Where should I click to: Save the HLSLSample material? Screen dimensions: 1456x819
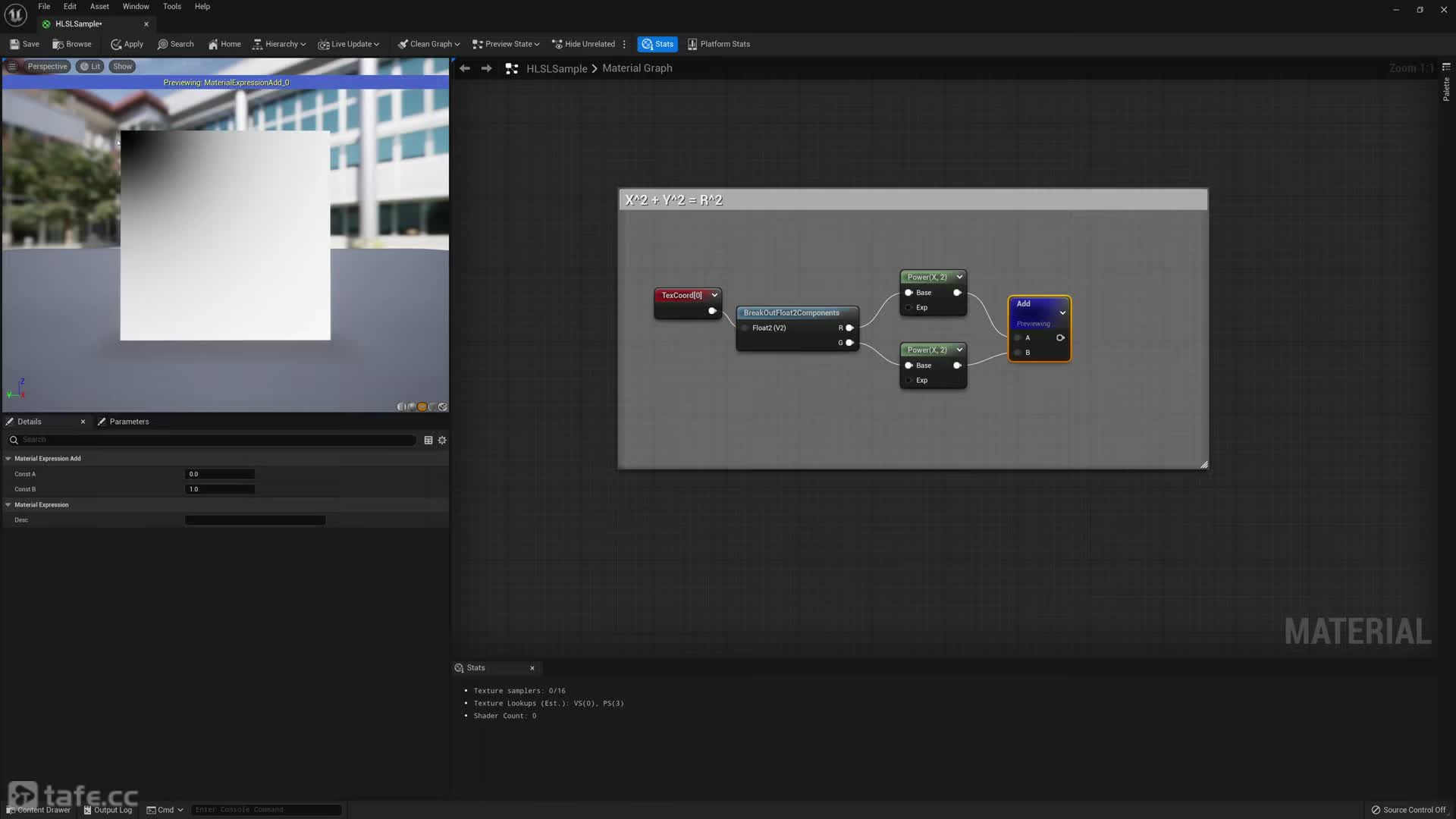coord(24,44)
